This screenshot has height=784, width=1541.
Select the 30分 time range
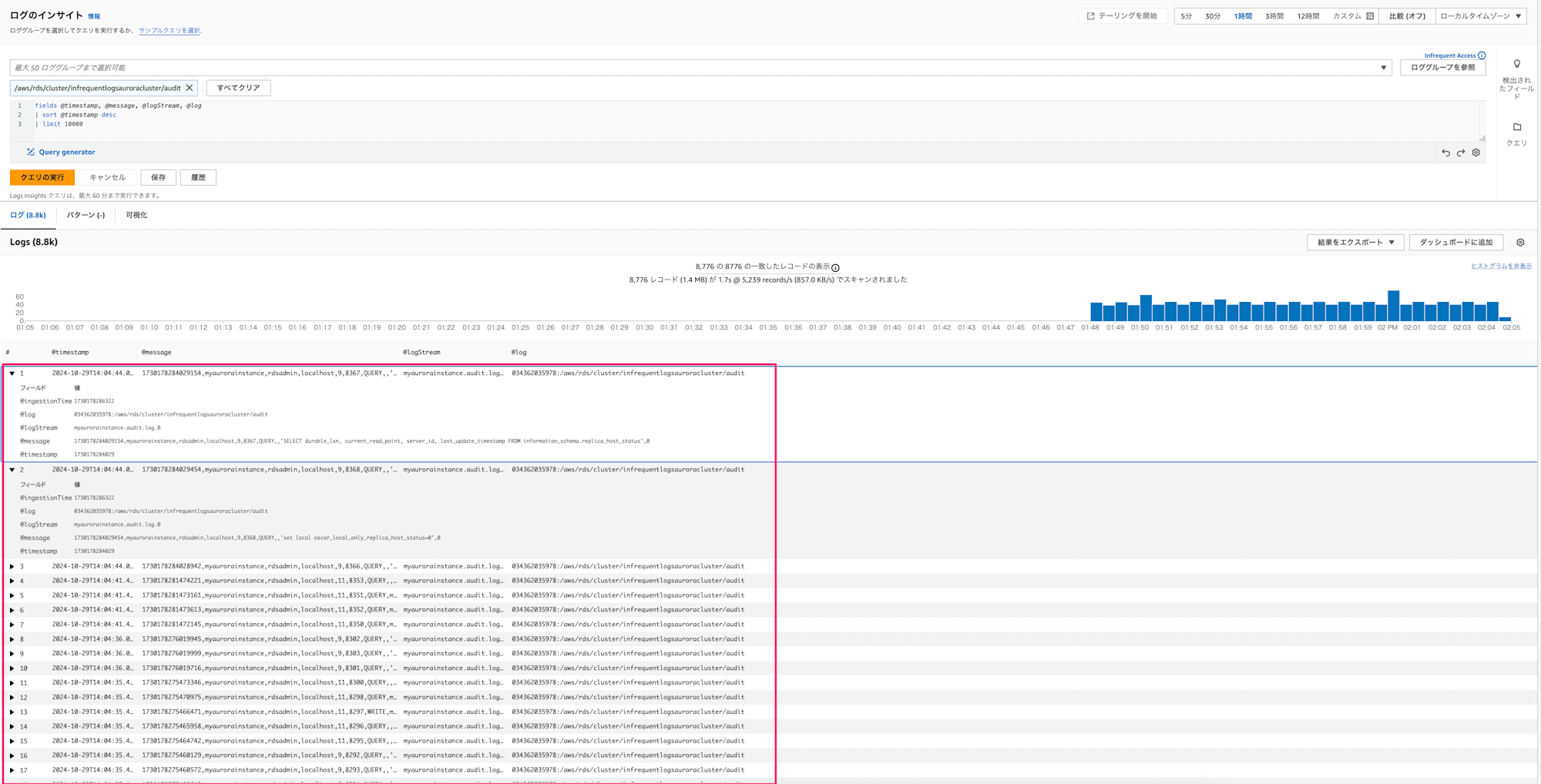pyautogui.click(x=1213, y=16)
